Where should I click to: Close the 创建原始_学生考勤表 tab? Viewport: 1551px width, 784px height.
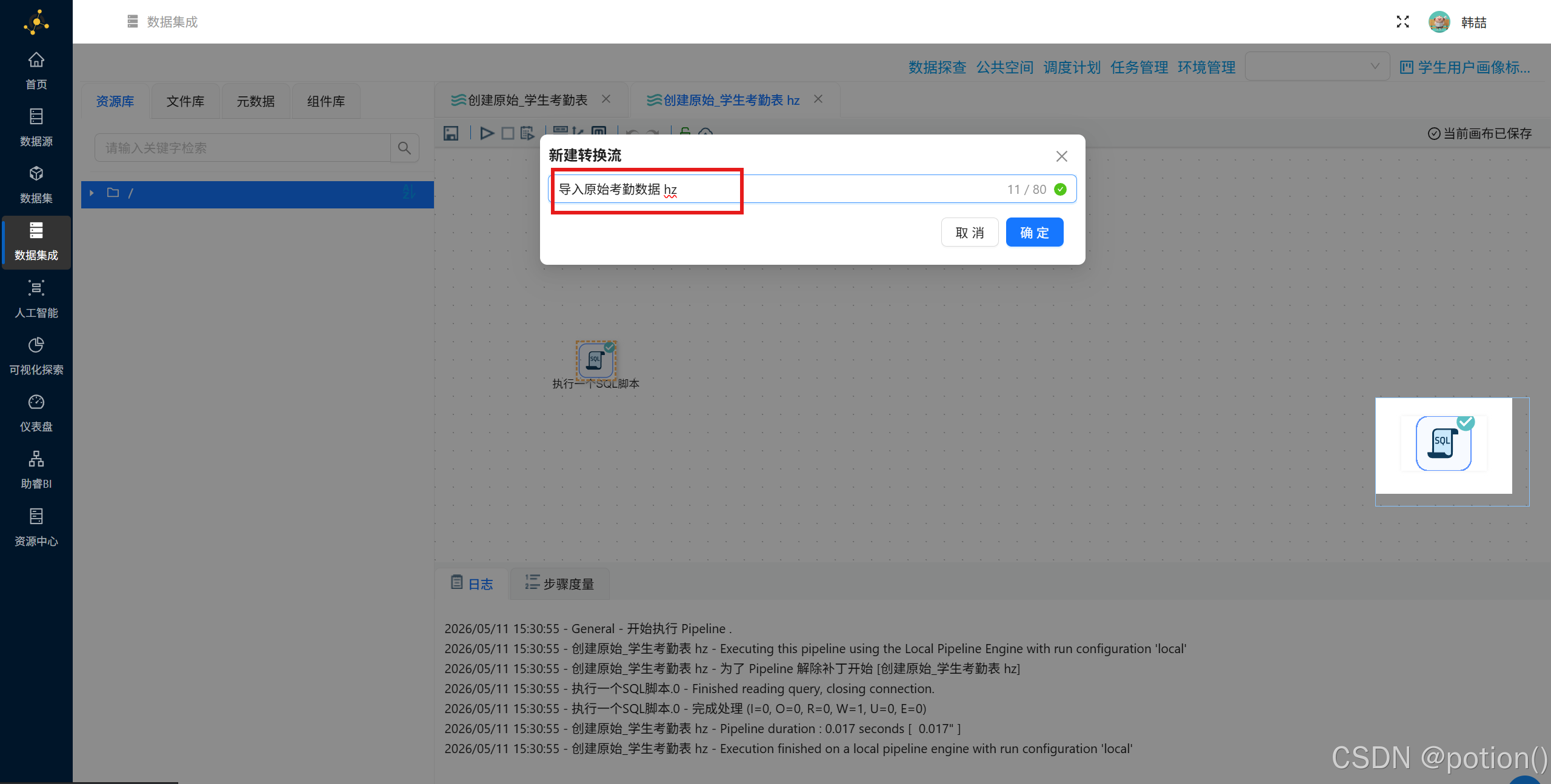click(606, 99)
